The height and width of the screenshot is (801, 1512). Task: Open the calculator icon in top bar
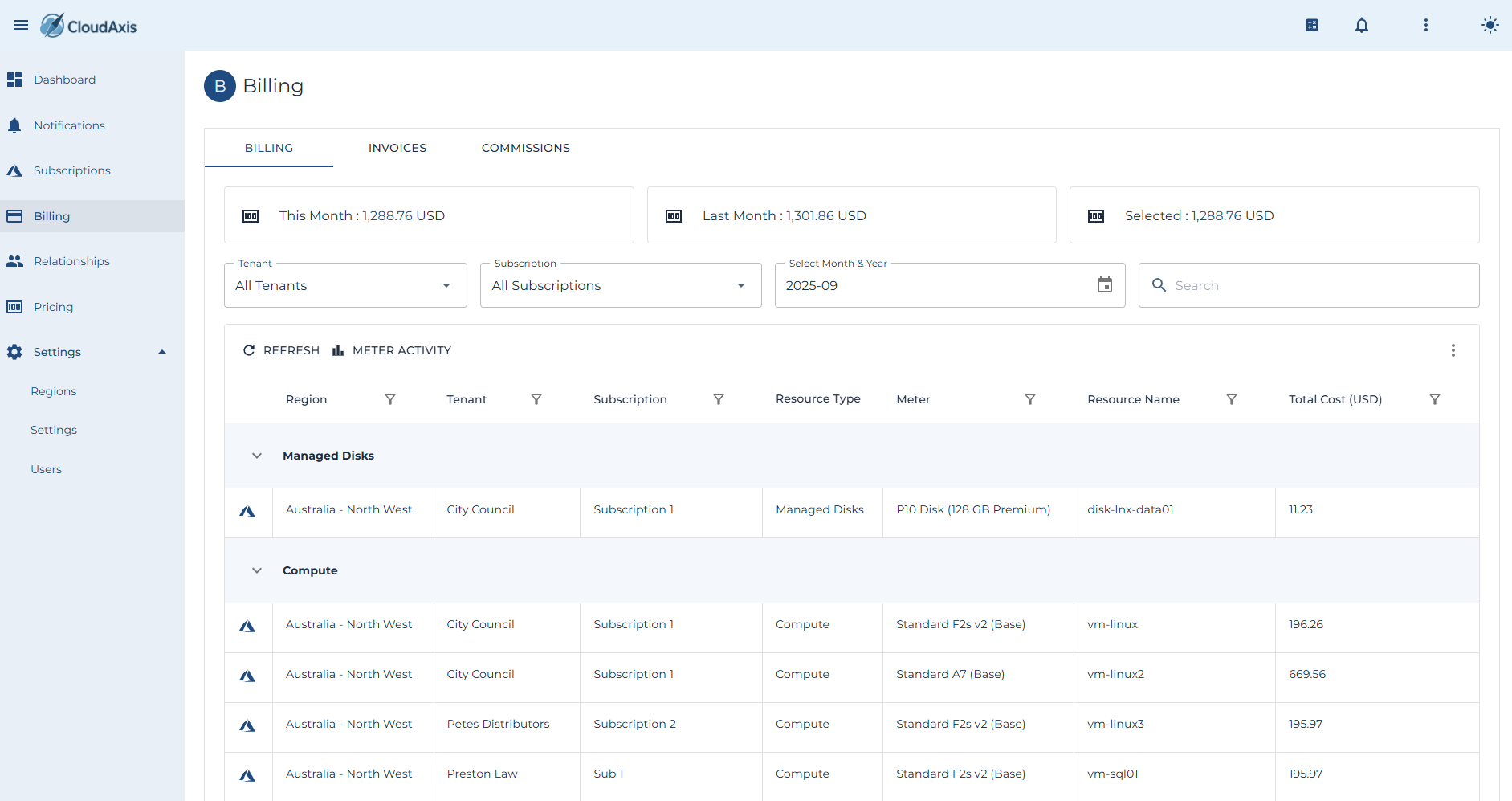(x=1312, y=26)
